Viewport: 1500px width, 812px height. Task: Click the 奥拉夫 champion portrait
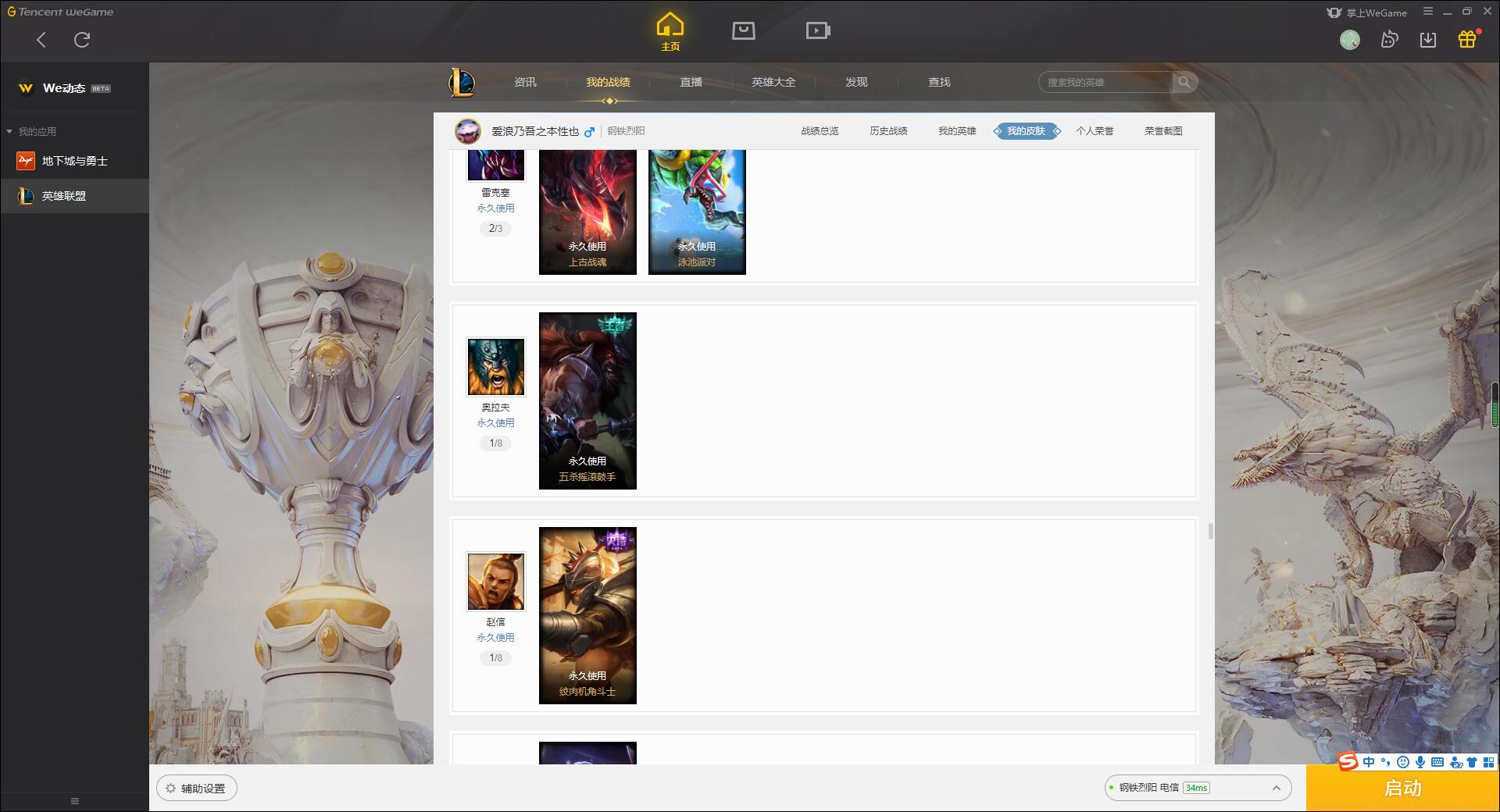[x=495, y=367]
